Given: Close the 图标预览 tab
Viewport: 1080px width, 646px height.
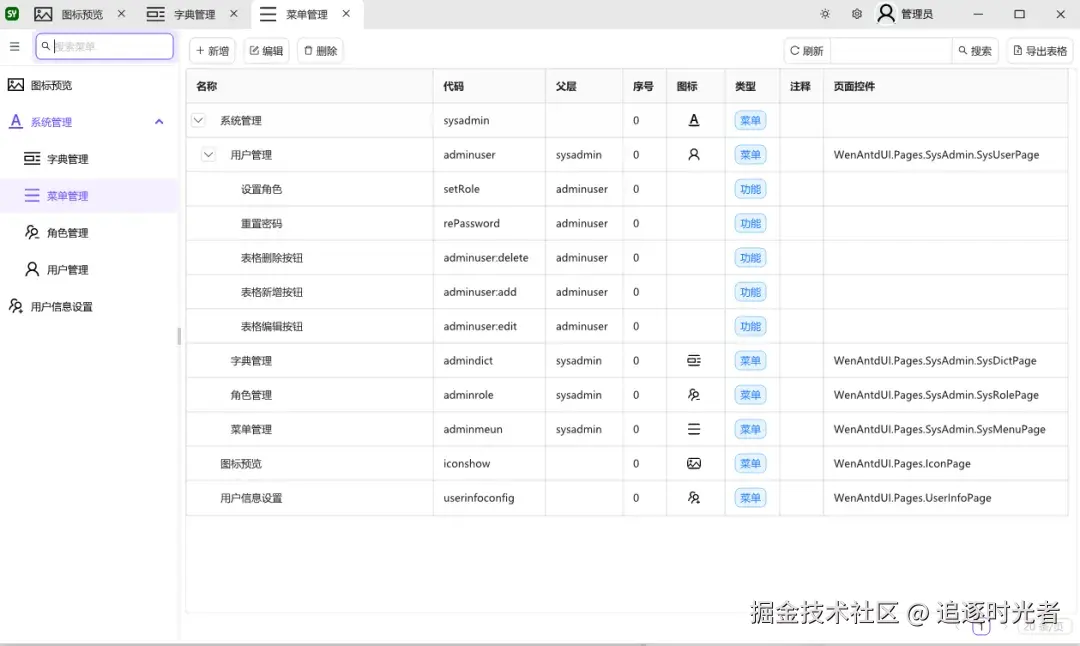Looking at the screenshot, I should pos(121,13).
